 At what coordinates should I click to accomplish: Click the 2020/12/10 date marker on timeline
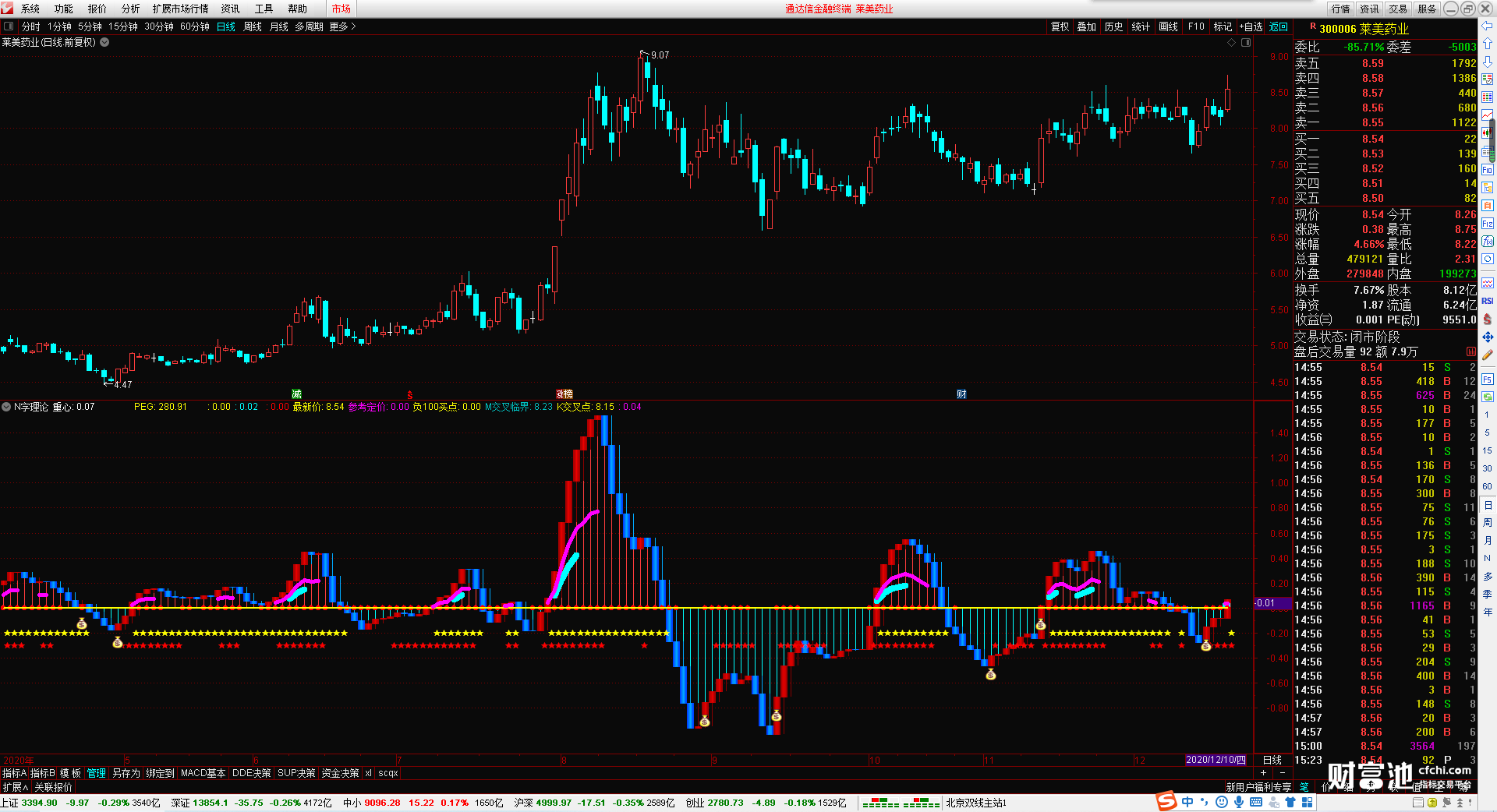1216,760
